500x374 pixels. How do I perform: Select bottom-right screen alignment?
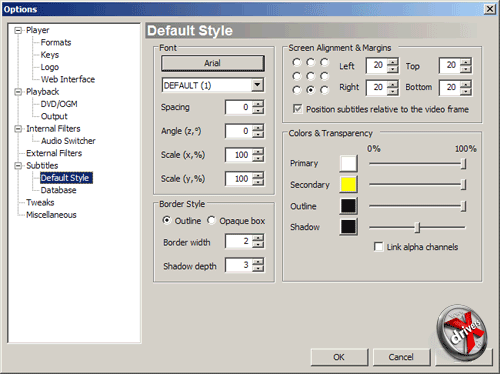point(324,90)
